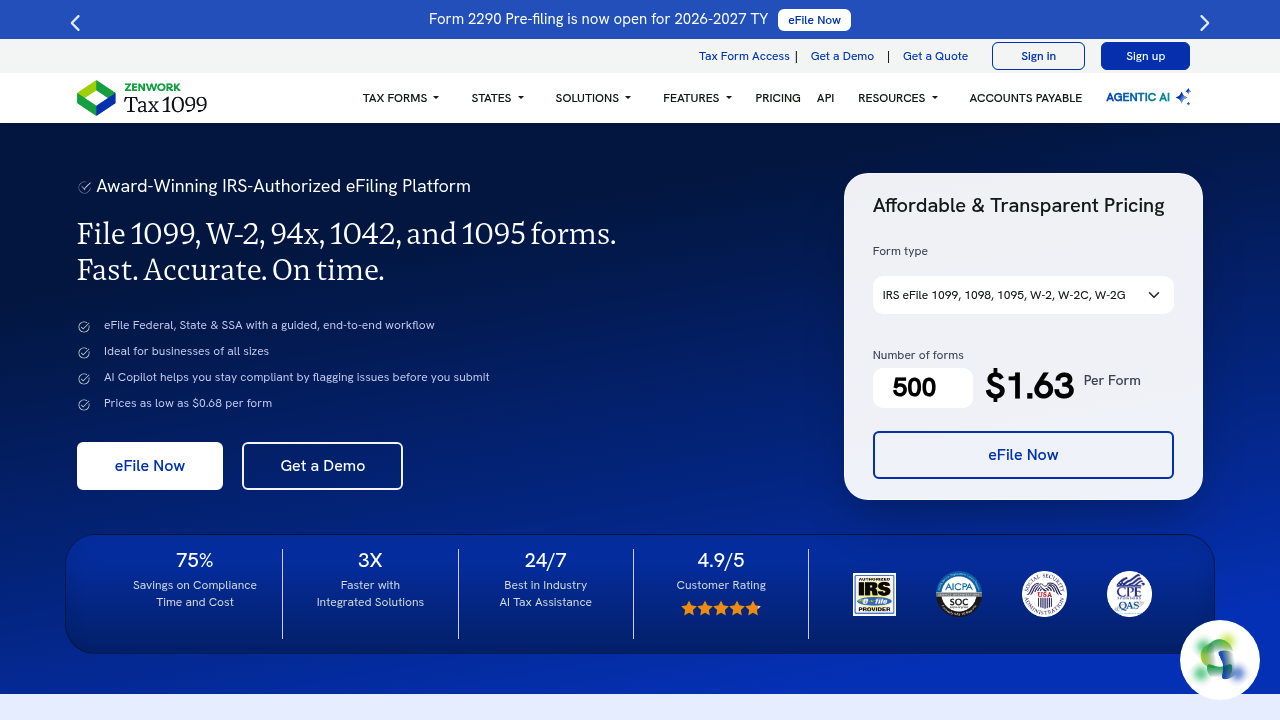This screenshot has width=1280, height=720.
Task: Click the IRS authorized e-file provider badge
Action: [x=874, y=594]
